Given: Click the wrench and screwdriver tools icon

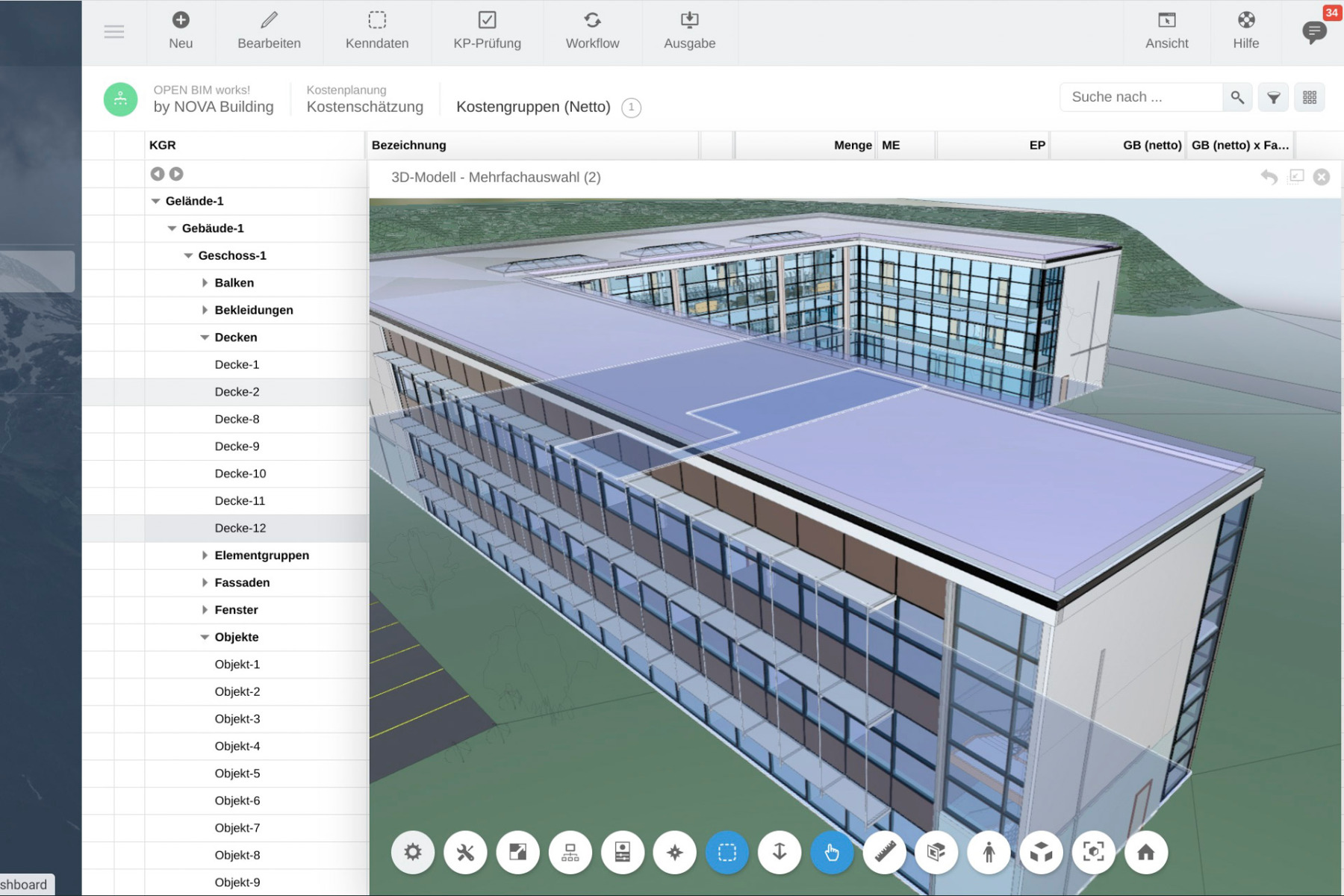Looking at the screenshot, I should click(x=465, y=852).
